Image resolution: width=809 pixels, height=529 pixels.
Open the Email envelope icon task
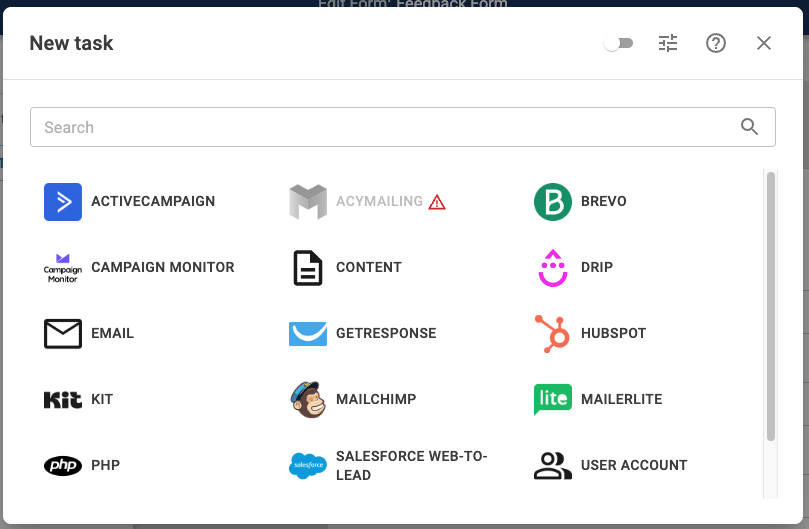(x=62, y=333)
